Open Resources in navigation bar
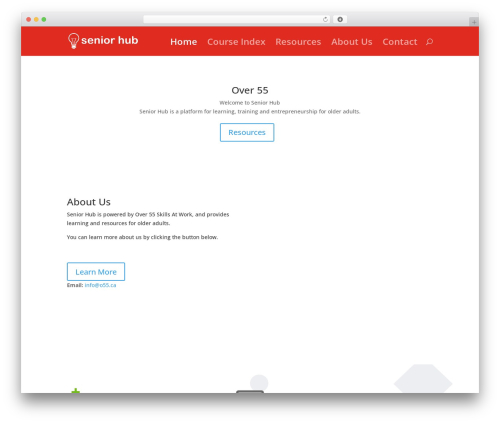 pyautogui.click(x=298, y=42)
